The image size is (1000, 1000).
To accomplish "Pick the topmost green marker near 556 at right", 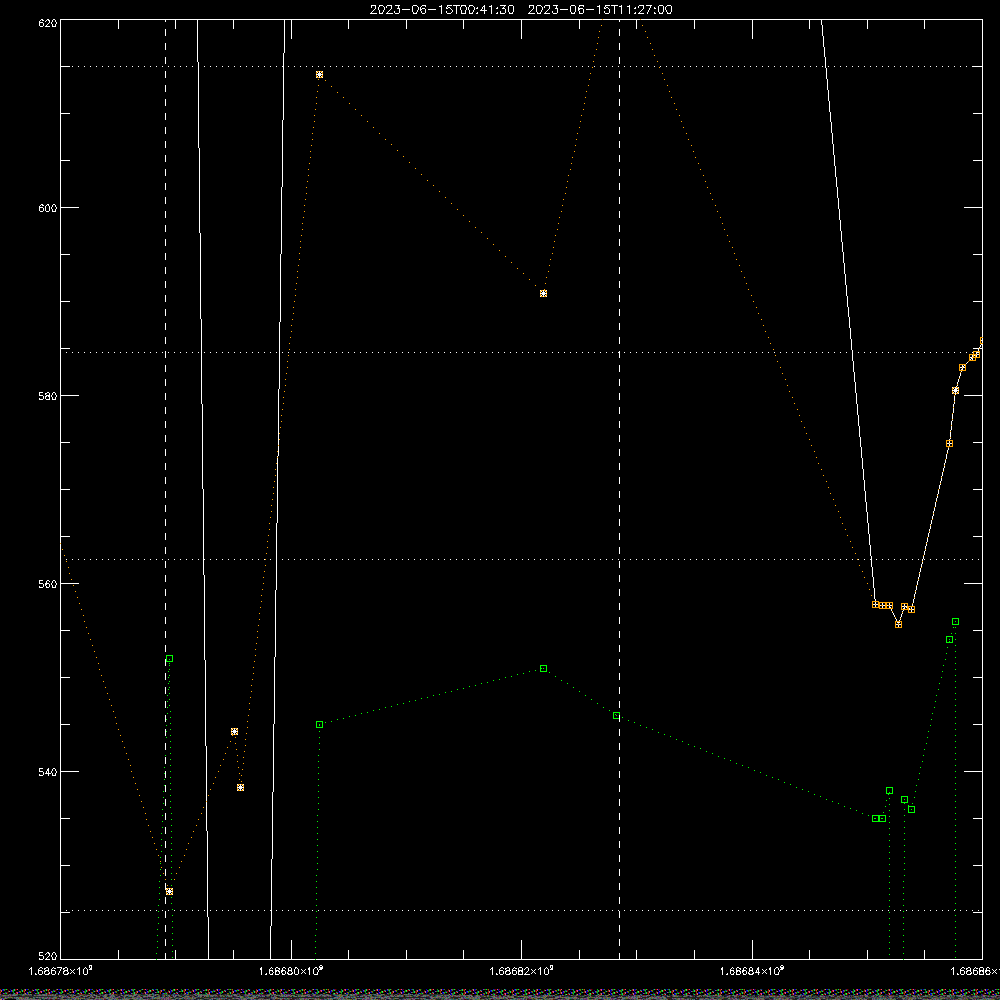I will point(955,621).
